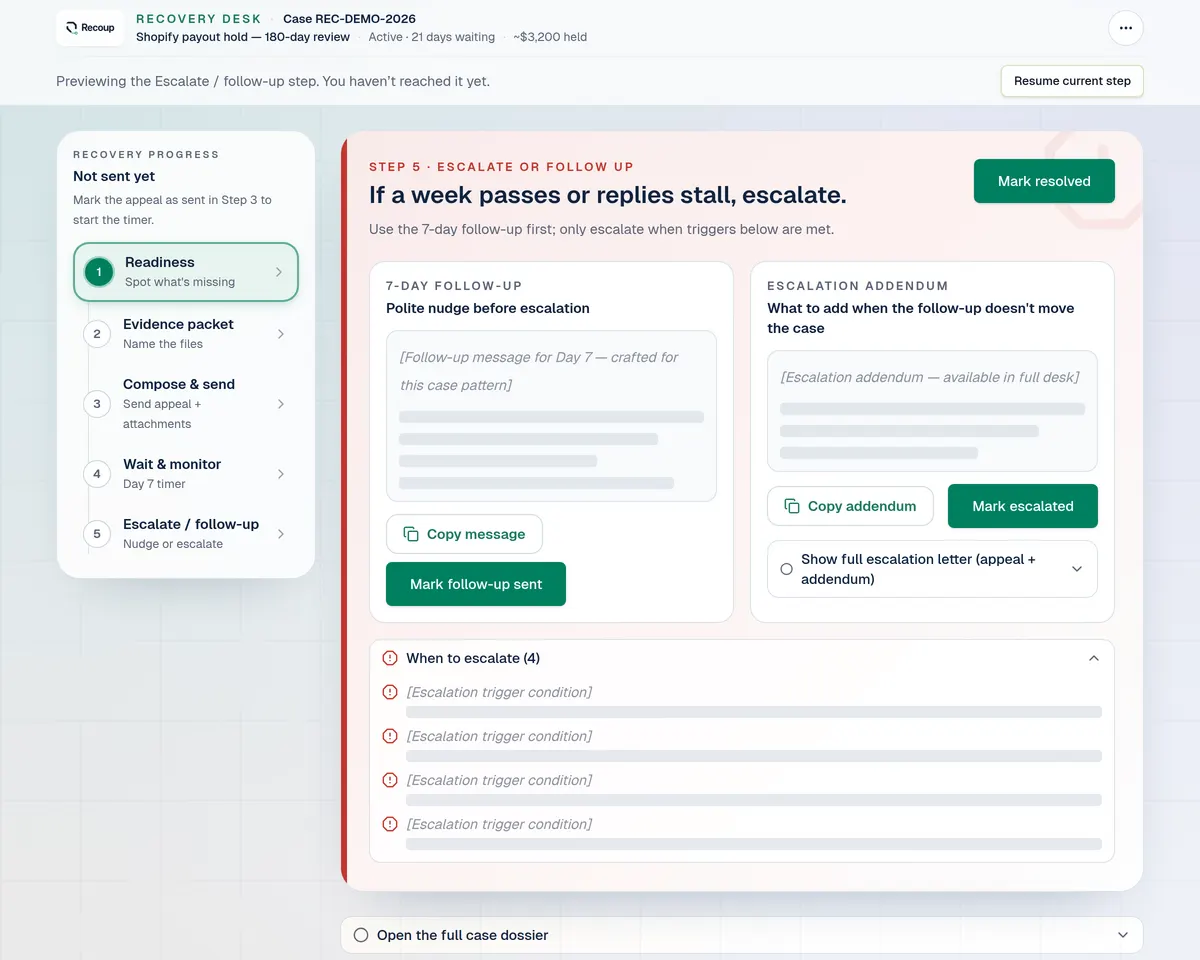Click step number 1 circle for Readiness

pyautogui.click(x=99, y=272)
